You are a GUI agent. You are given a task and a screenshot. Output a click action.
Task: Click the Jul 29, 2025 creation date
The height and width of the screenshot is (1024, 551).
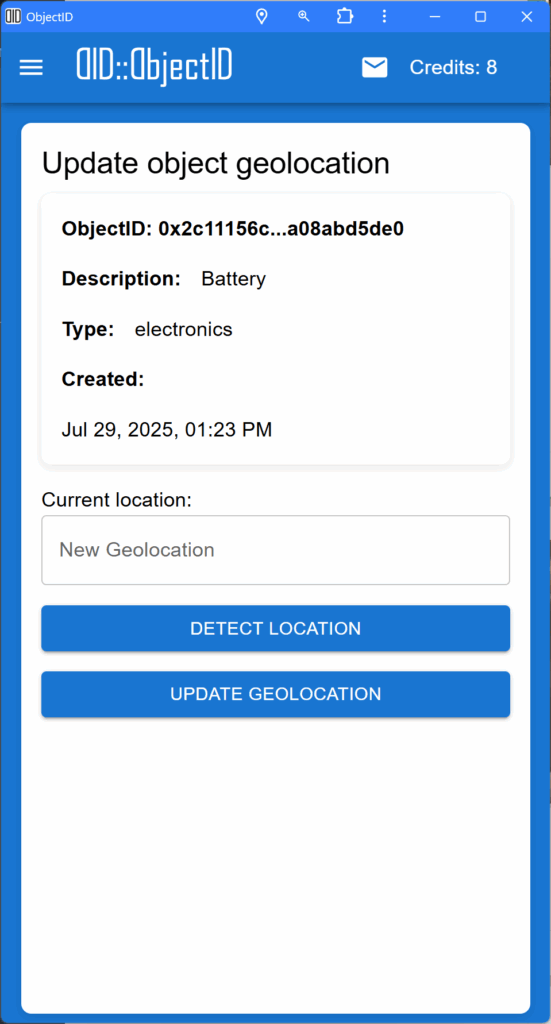(167, 430)
